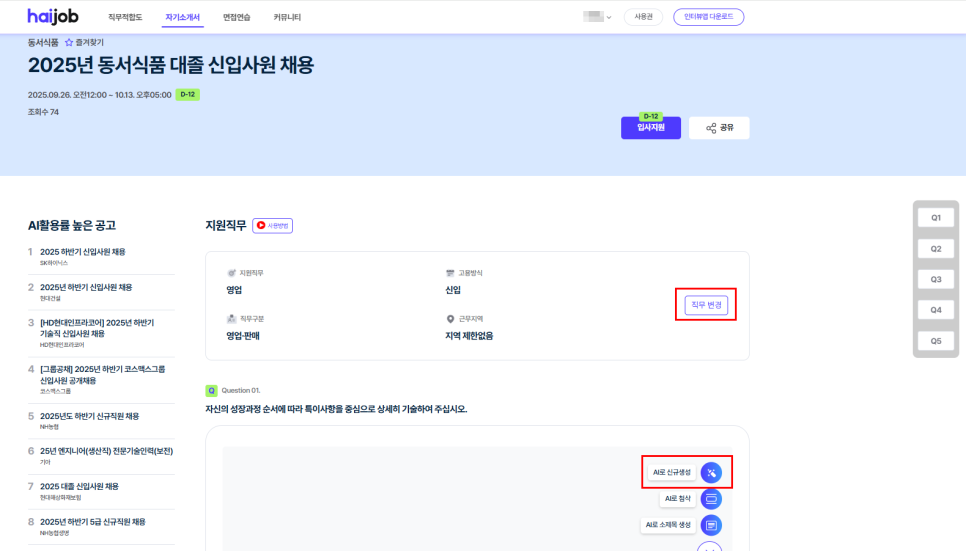Screen dimensions: 966x551
Task: Click the 공유 share button
Action: (x=719, y=128)
